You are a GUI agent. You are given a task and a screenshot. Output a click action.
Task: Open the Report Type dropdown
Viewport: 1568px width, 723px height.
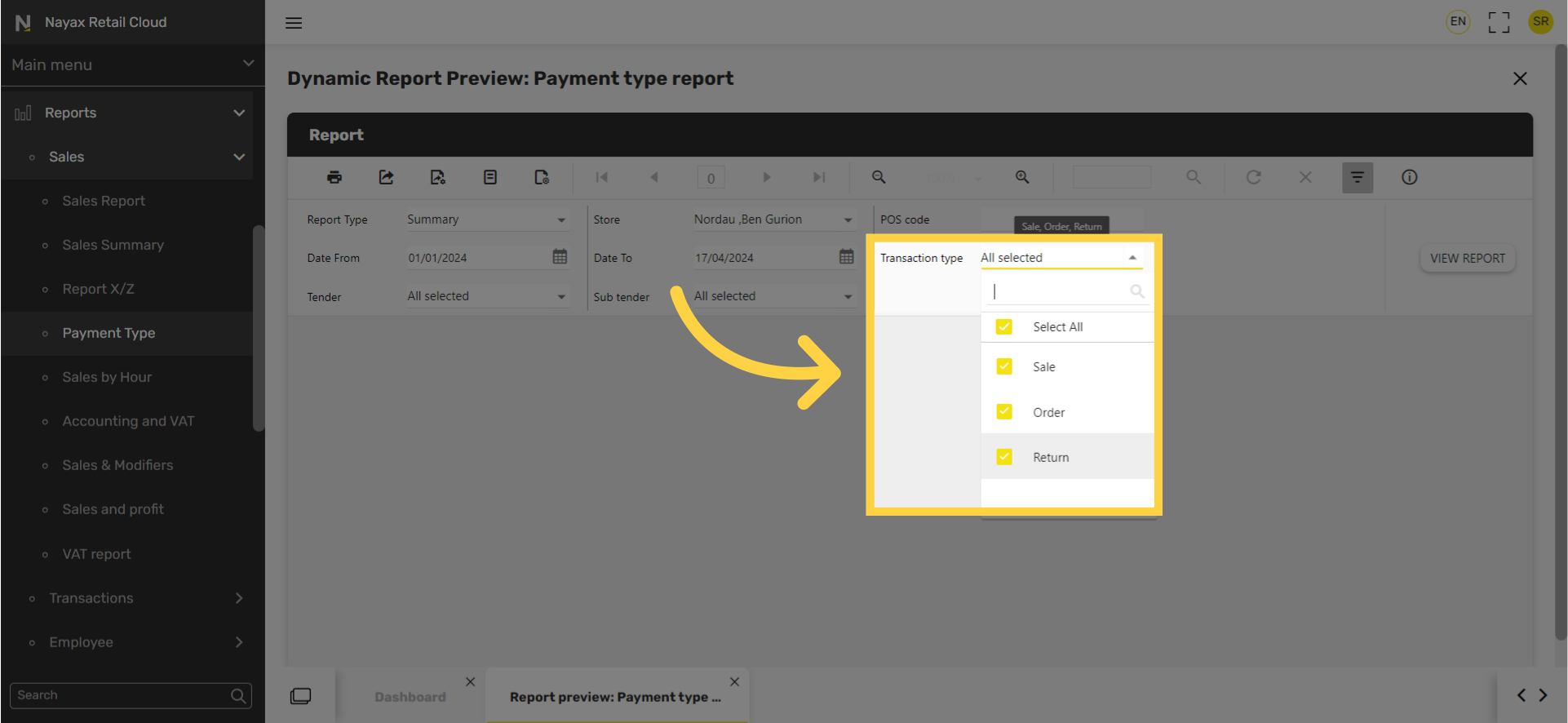tap(487, 220)
